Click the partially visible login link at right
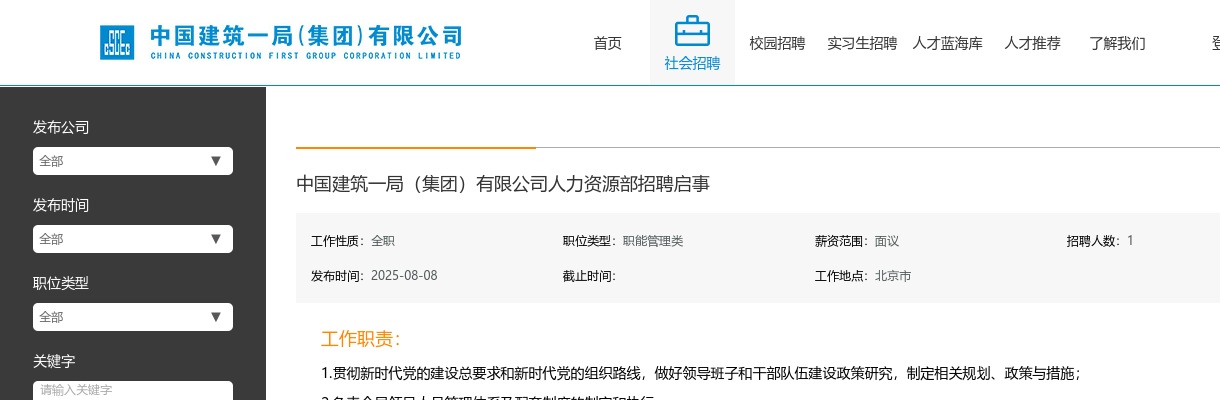The image size is (1220, 400). pyautogui.click(x=1214, y=43)
